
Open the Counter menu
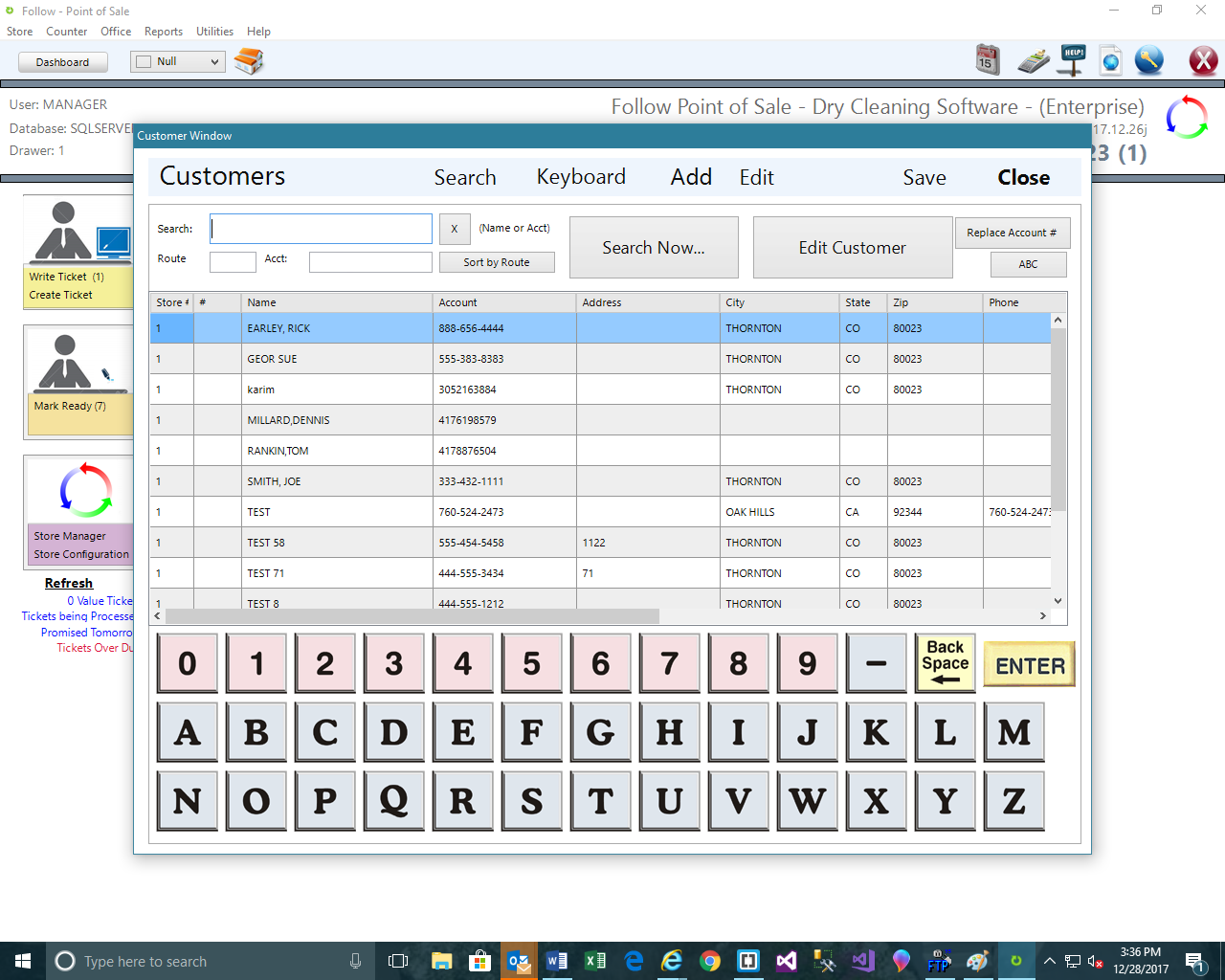66,32
